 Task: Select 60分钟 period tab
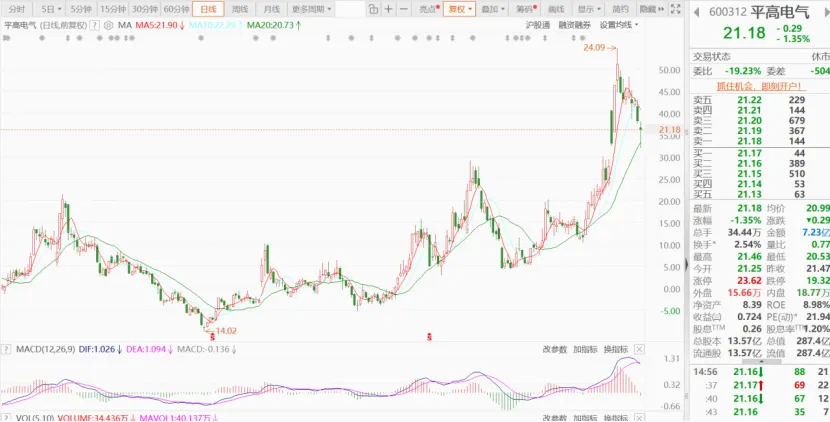tap(176, 9)
